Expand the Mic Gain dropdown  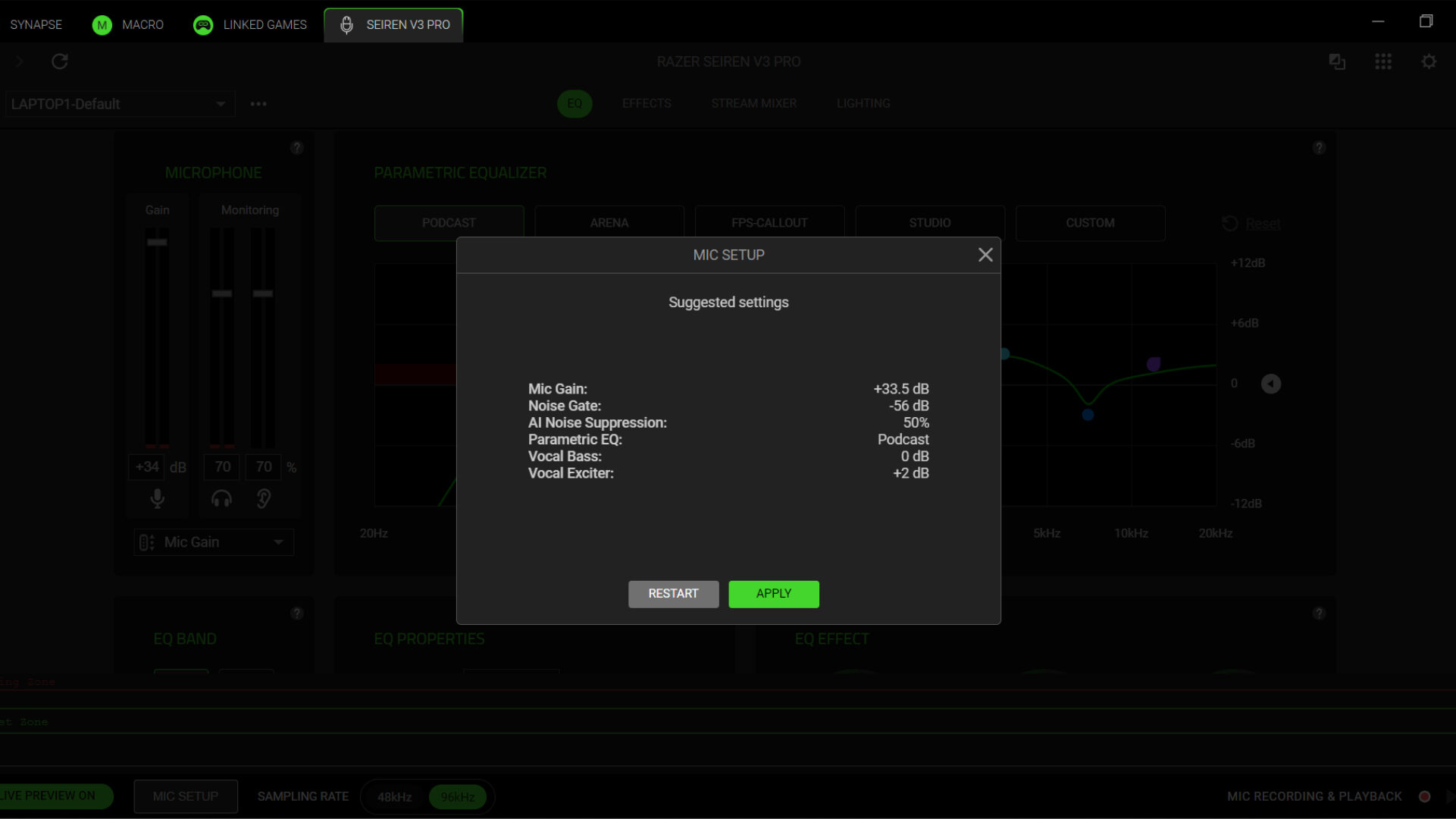(x=214, y=542)
